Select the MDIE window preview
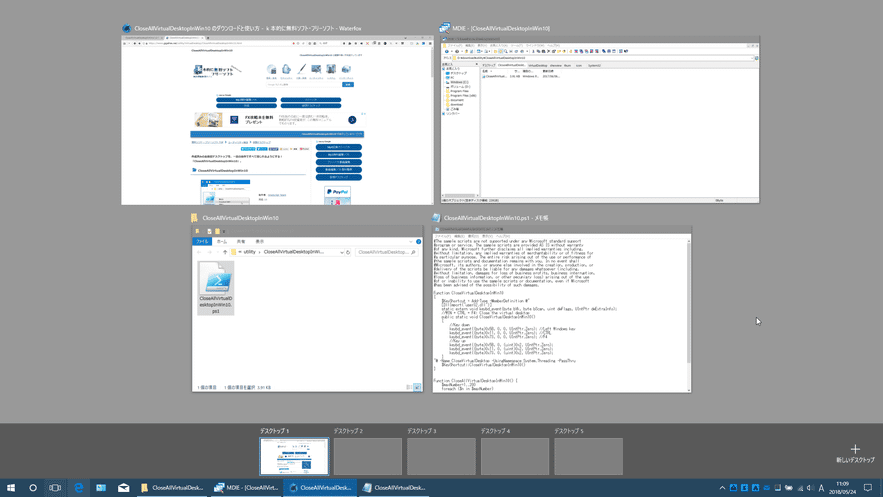The height and width of the screenshot is (497, 883). click(600, 120)
